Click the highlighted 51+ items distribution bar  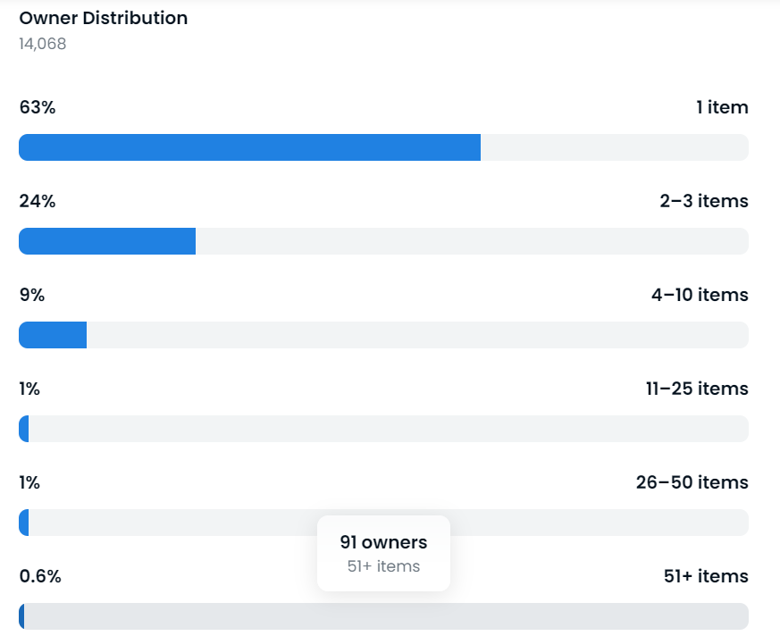coord(383,616)
